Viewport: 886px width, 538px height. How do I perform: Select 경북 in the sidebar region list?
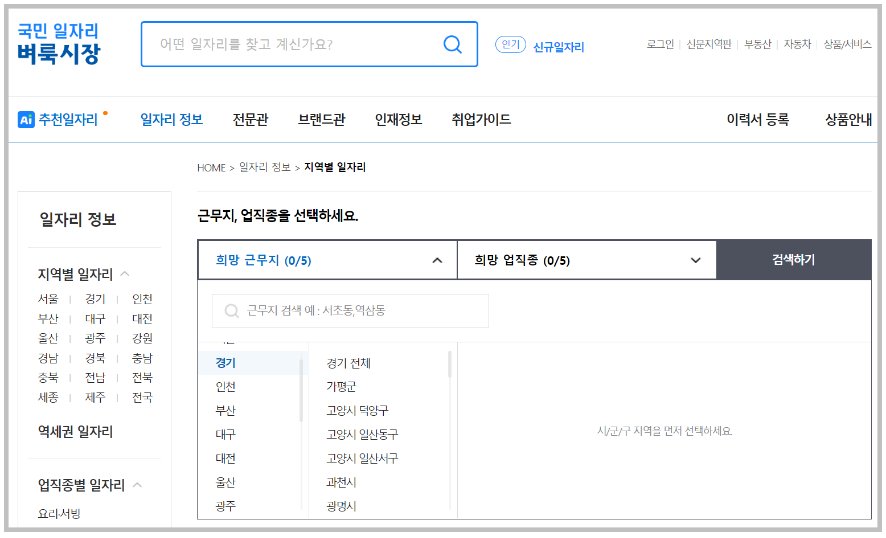pyautogui.click(x=95, y=358)
